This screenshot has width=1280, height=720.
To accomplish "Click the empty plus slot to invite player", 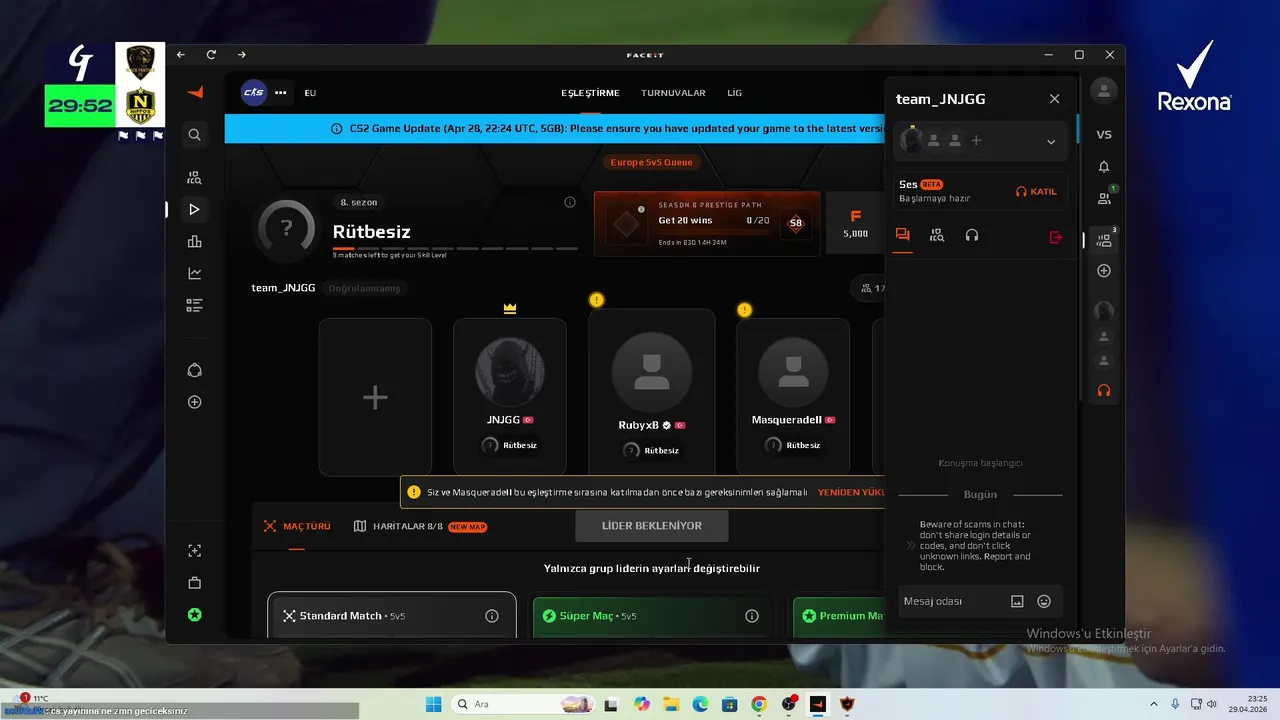I will 375,397.
